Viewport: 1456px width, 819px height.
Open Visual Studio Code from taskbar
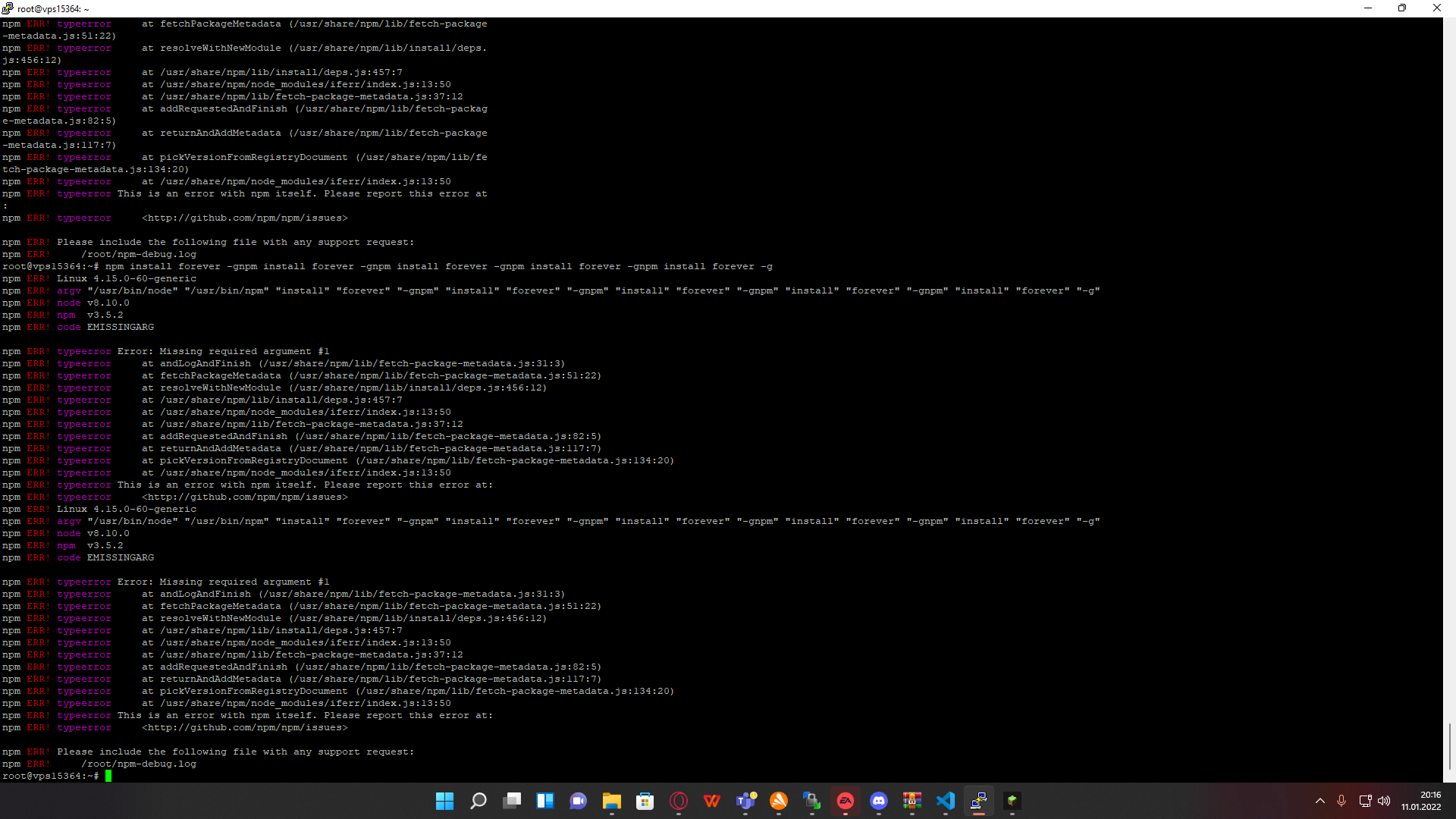946,801
